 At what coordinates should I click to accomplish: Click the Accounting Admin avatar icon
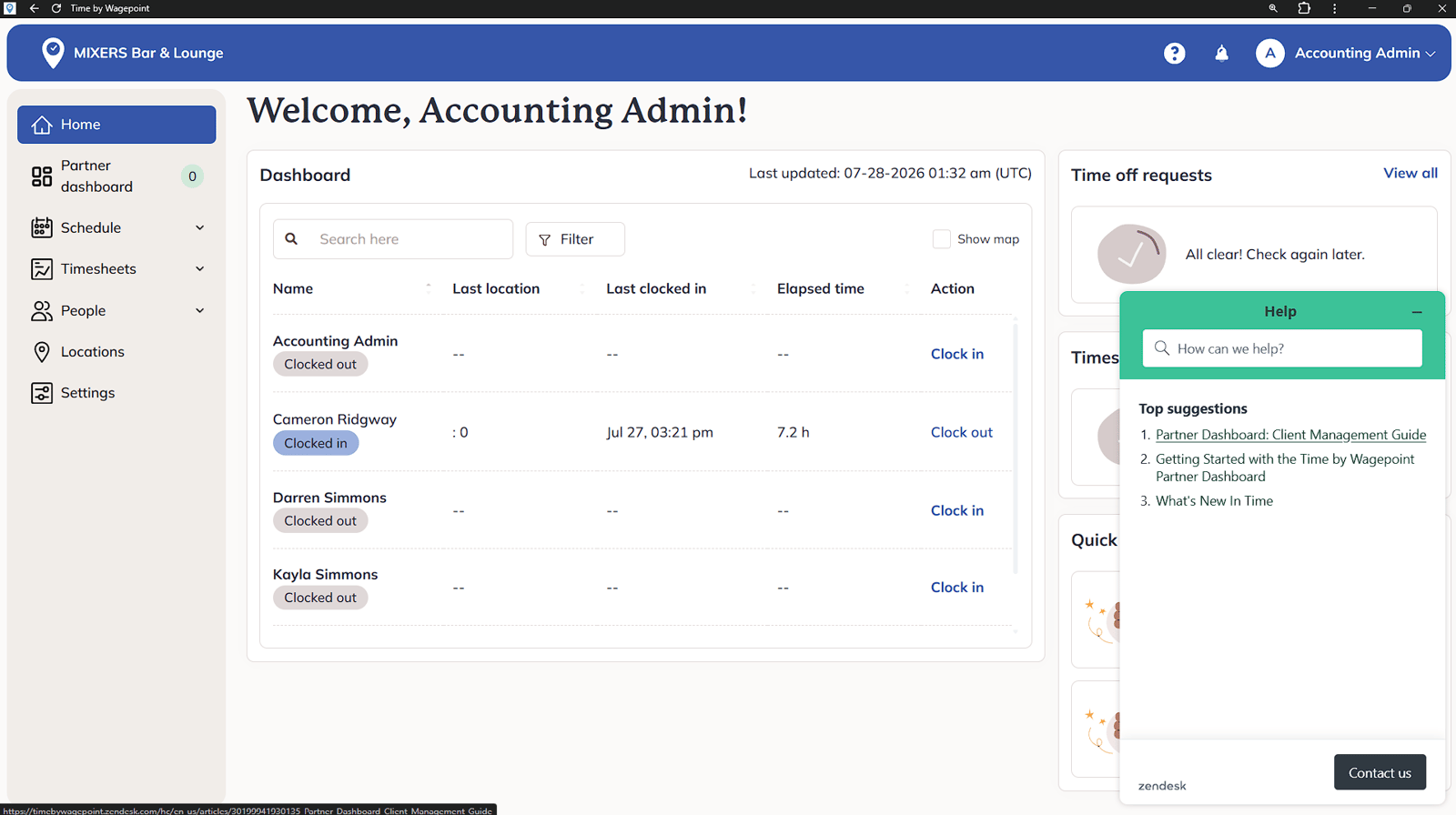[1269, 54]
